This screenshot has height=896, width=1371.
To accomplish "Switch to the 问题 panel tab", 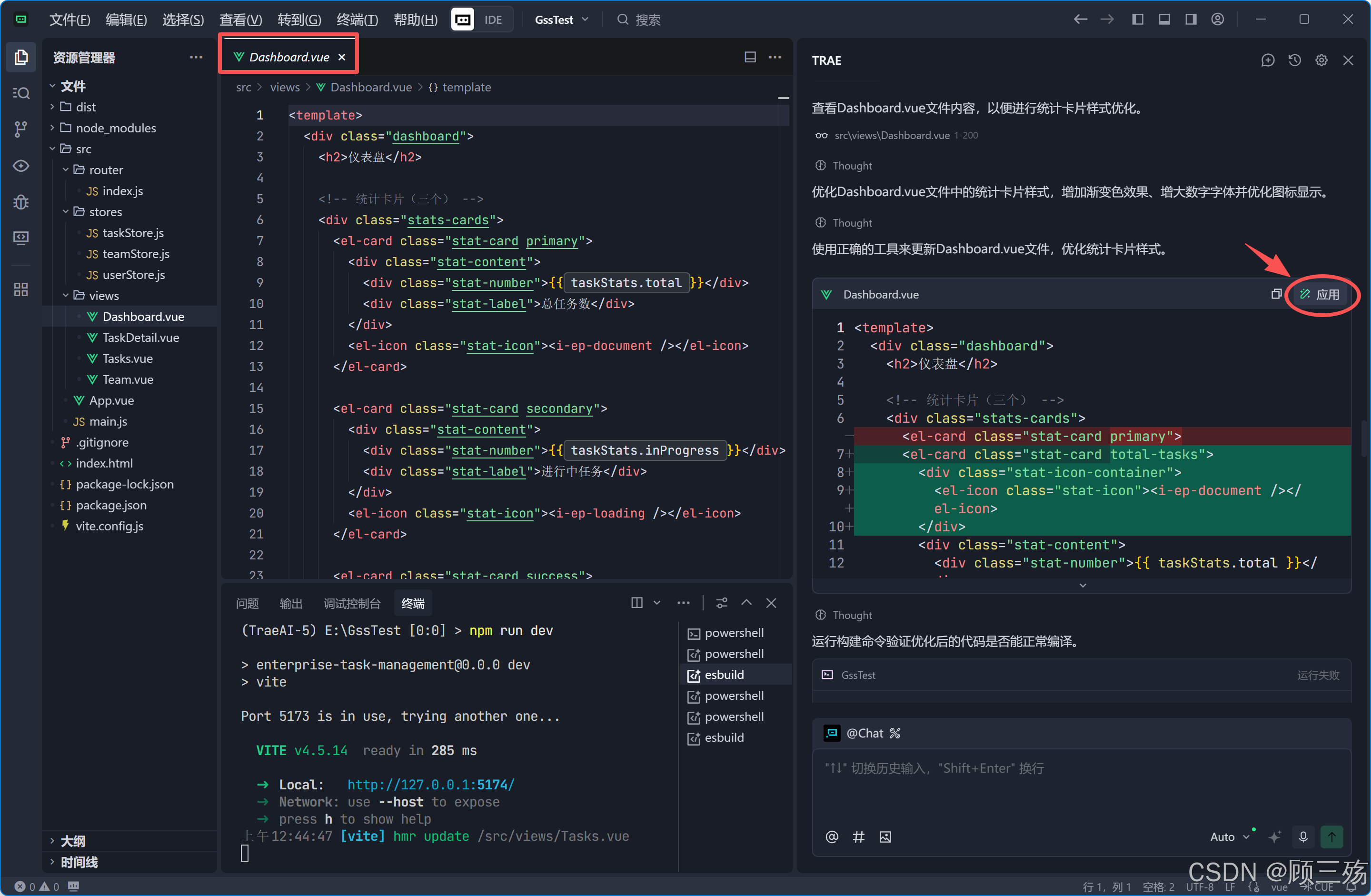I will tap(247, 603).
